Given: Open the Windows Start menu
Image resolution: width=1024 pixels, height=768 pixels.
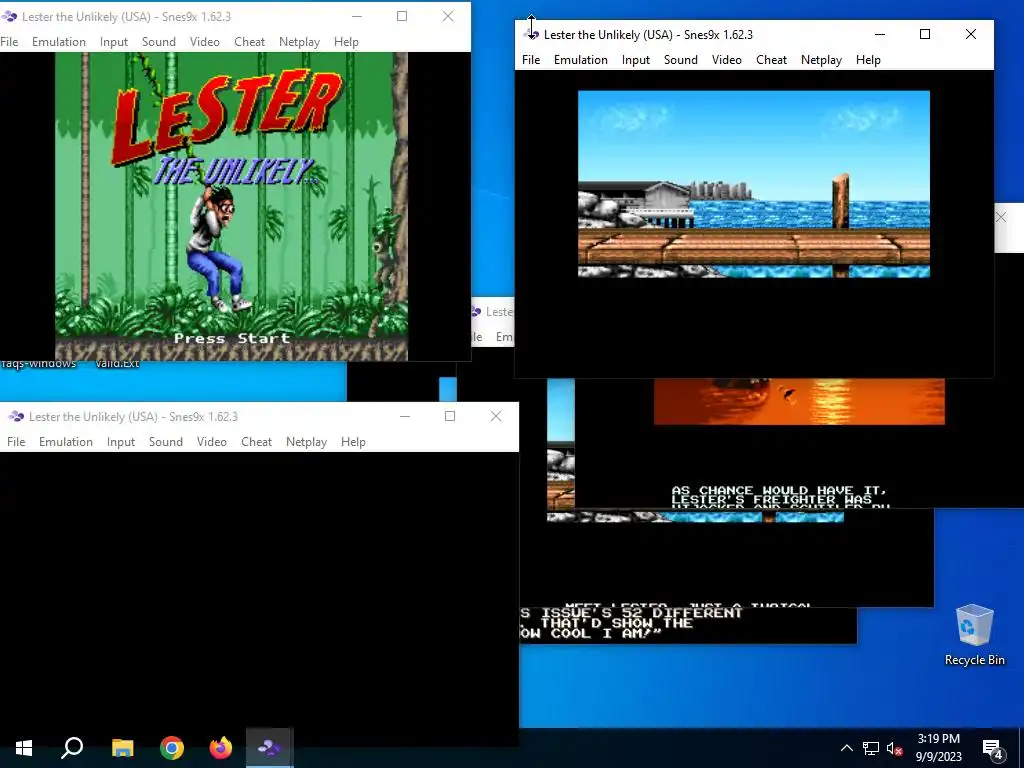Looking at the screenshot, I should (x=24, y=748).
